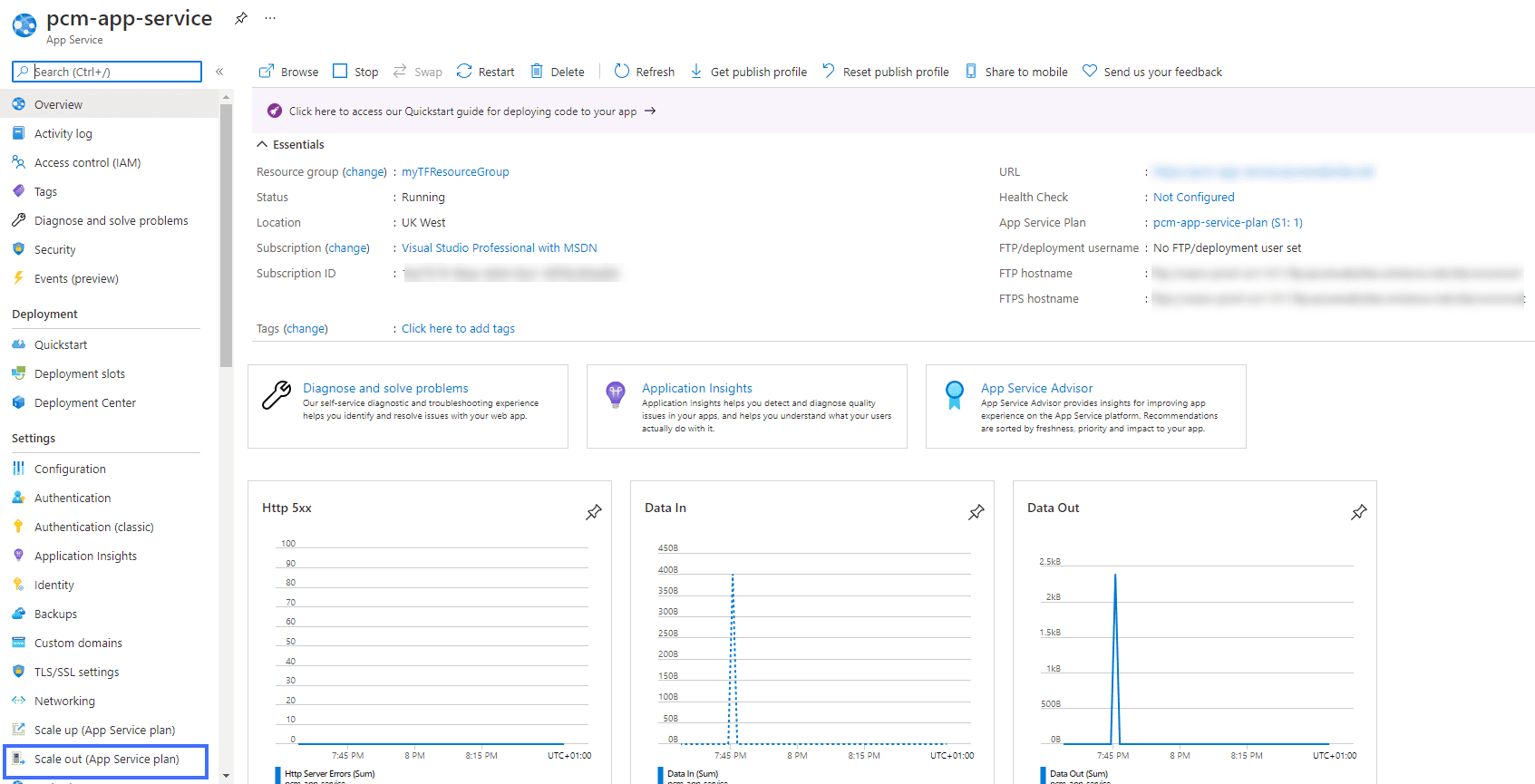
Task: Click the Events (preview) lightning icon
Action: tap(18, 278)
